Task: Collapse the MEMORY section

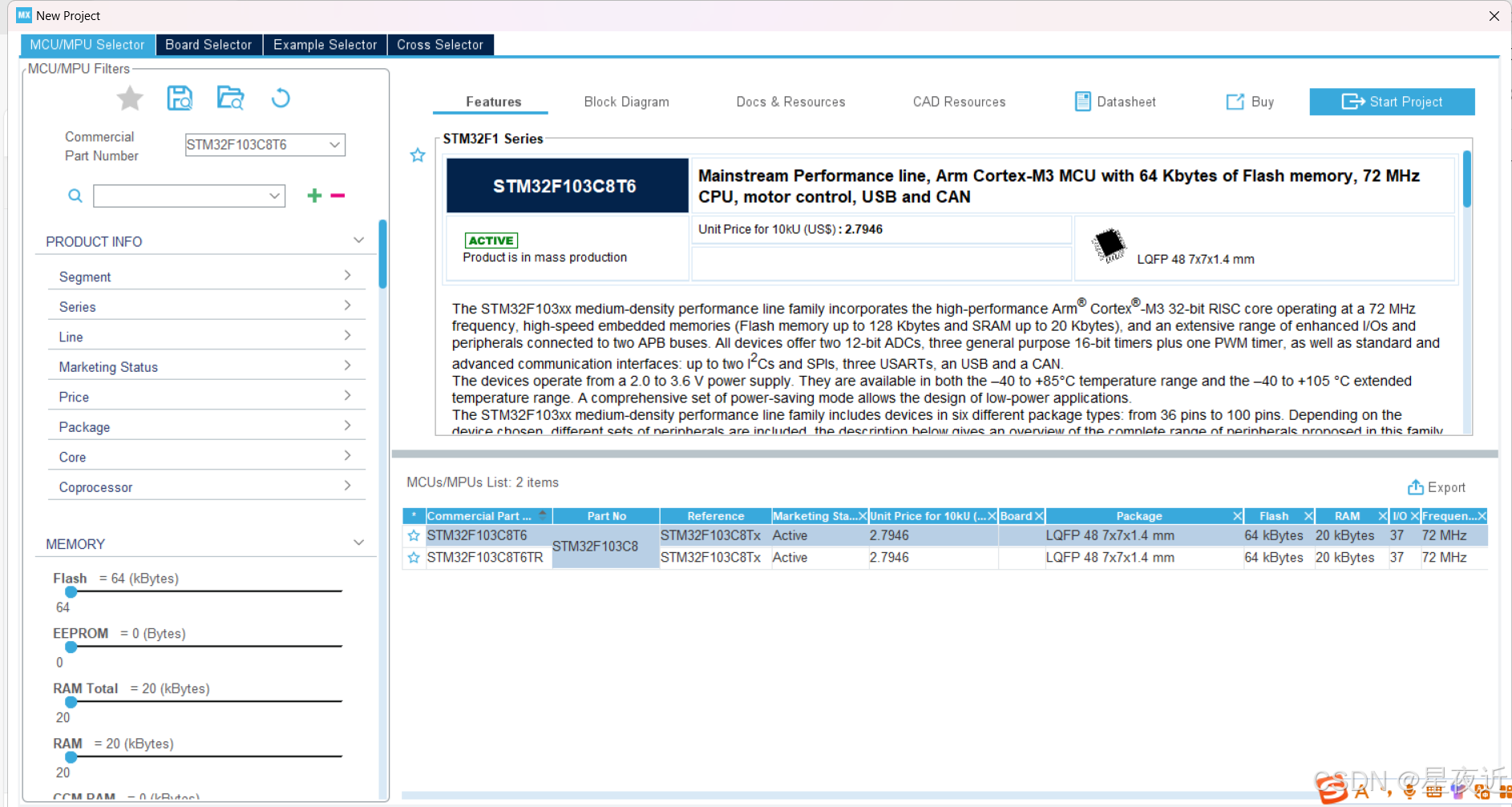Action: click(358, 543)
